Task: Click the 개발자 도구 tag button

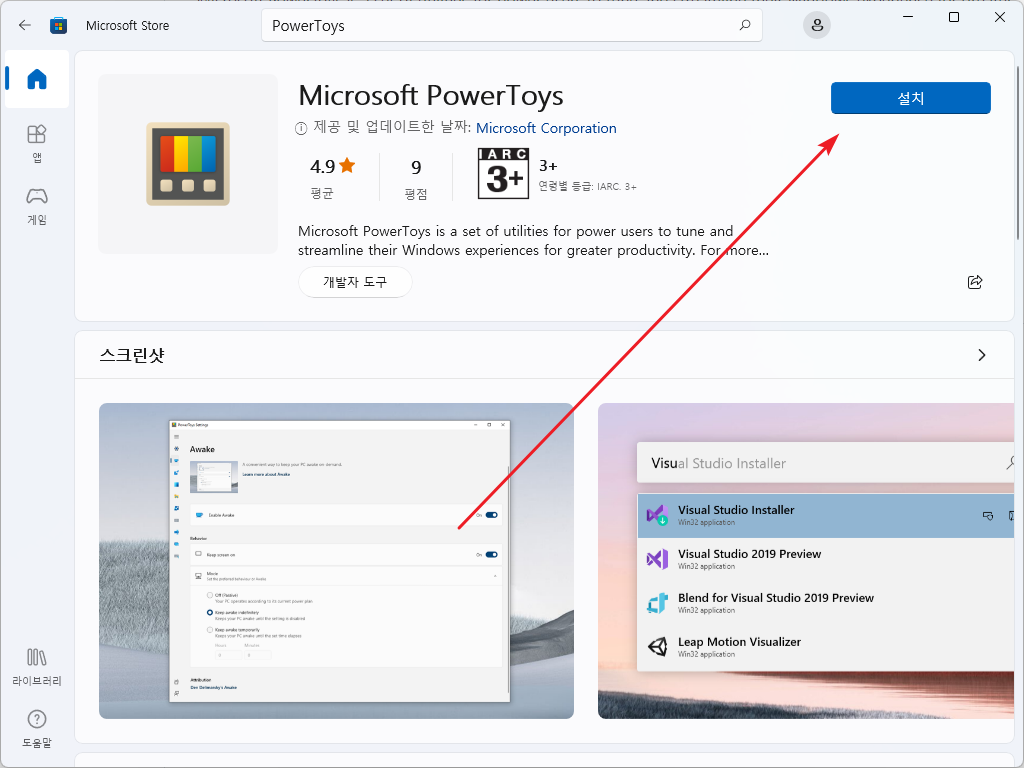Action: 355,282
